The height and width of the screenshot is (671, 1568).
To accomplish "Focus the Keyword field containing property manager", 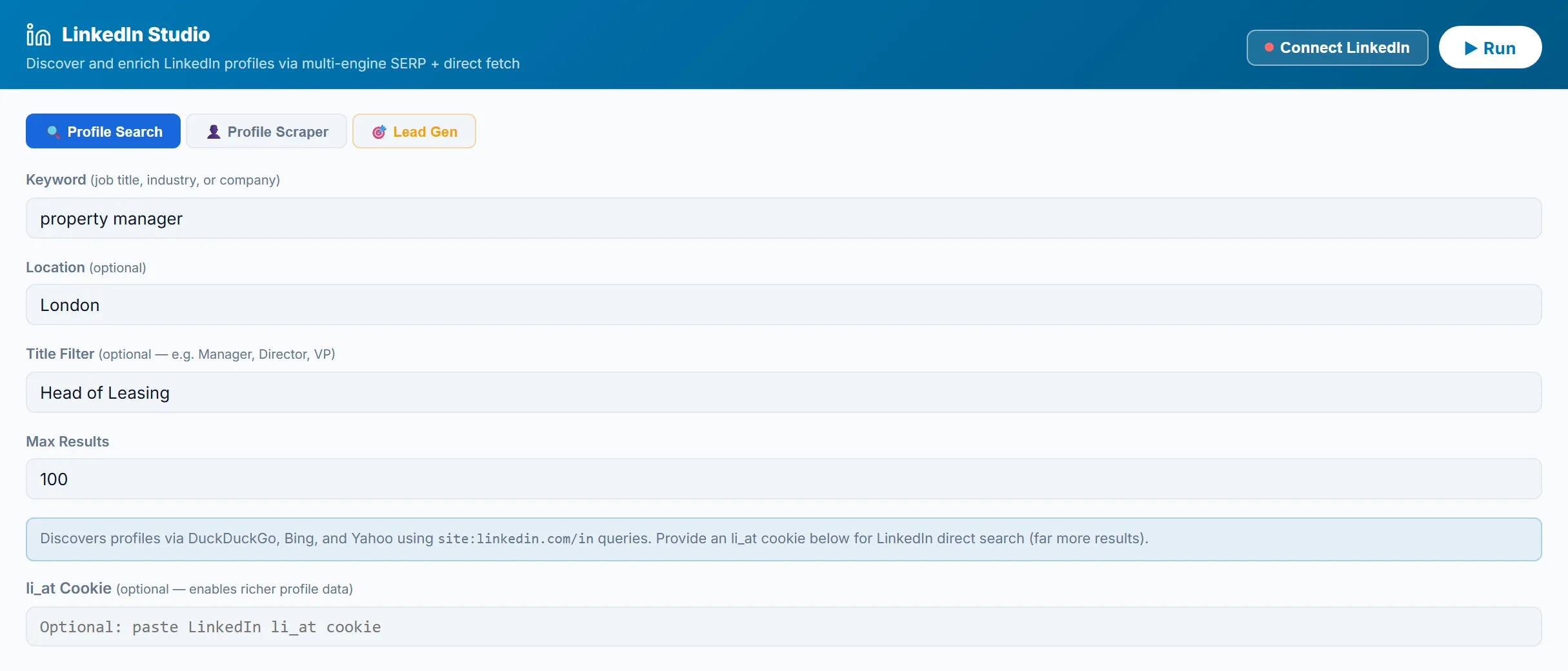I will (x=783, y=218).
